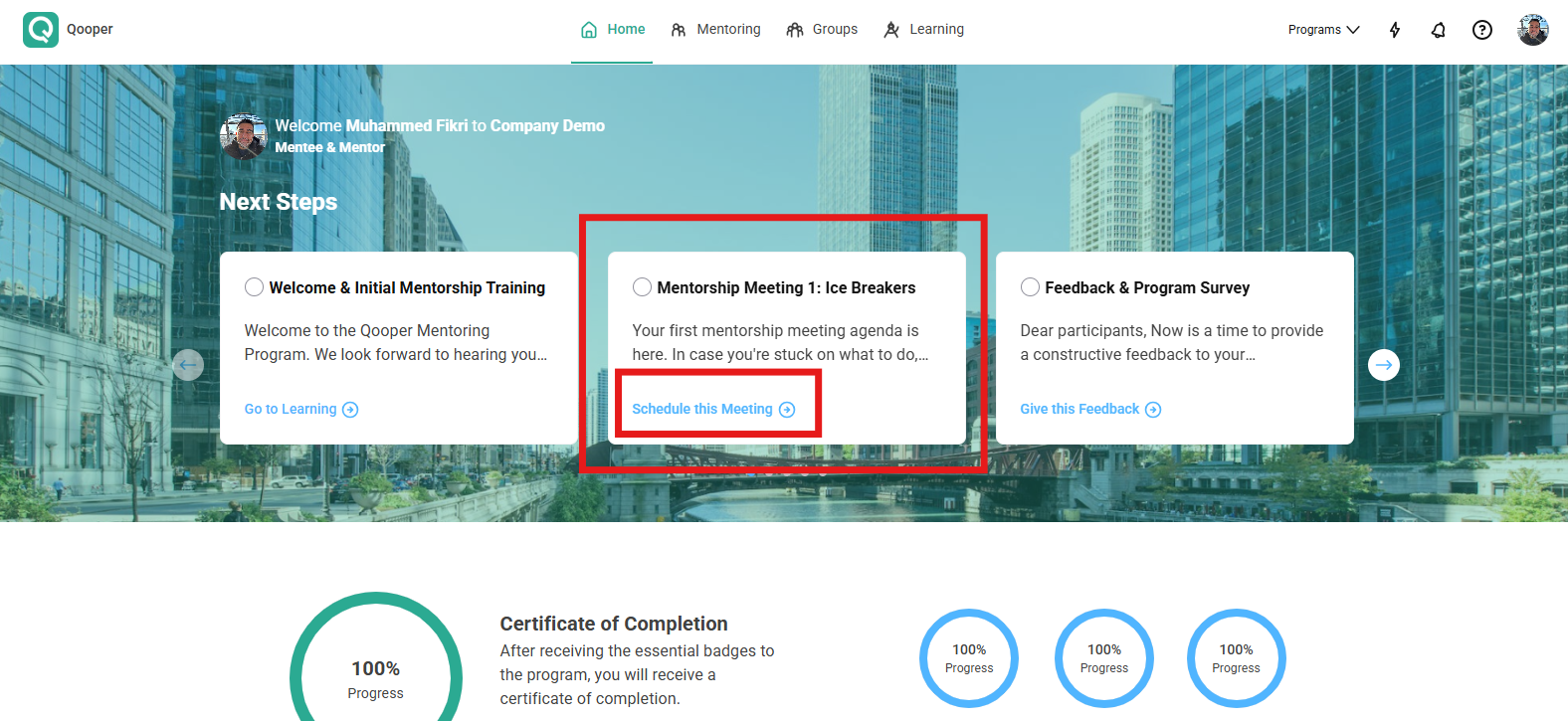The width and height of the screenshot is (1568, 721).
Task: Click the 'Dear participants' feedback description
Action: (1172, 342)
